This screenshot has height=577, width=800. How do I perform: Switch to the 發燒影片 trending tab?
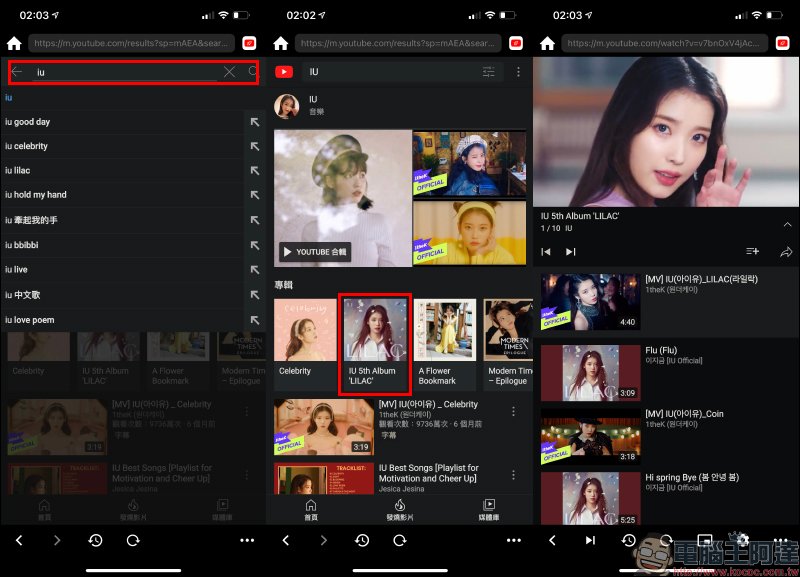point(399,509)
